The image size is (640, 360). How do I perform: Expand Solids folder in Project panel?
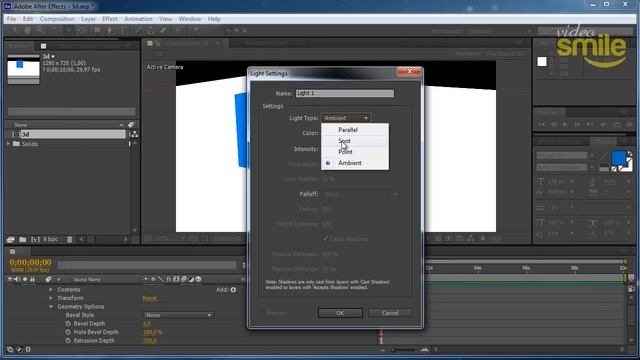tap(8, 144)
